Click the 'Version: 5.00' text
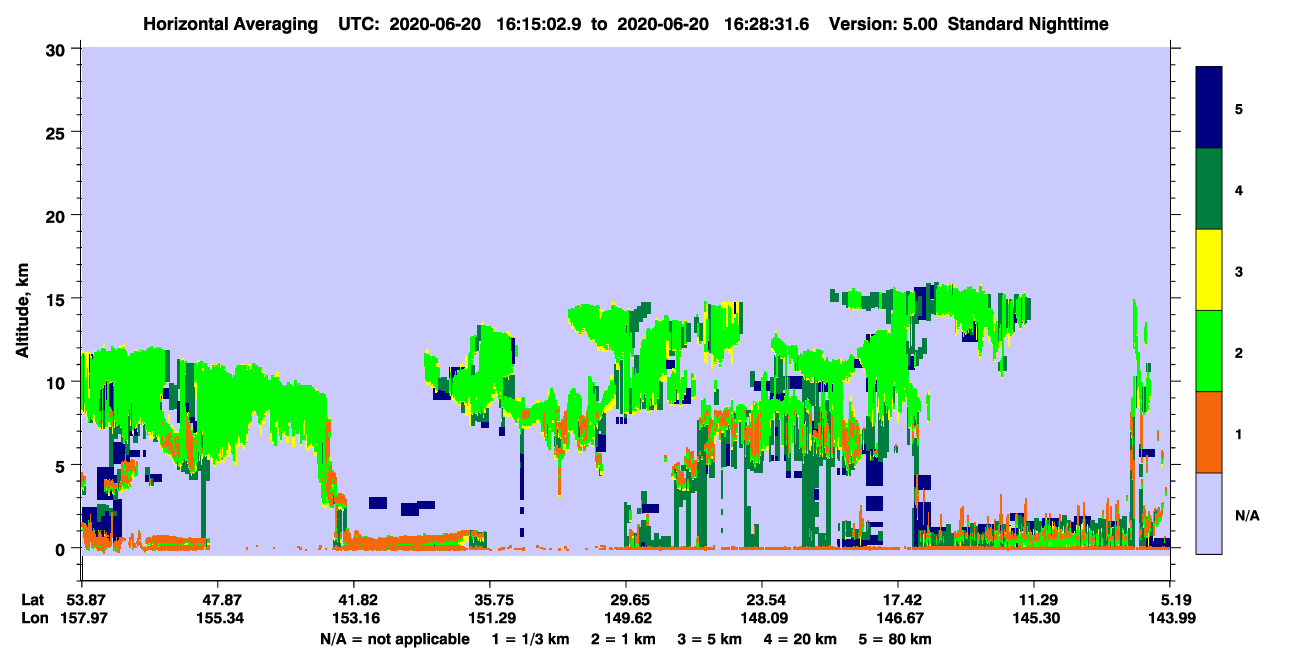The width and height of the screenshot is (1300, 667). coord(882,24)
